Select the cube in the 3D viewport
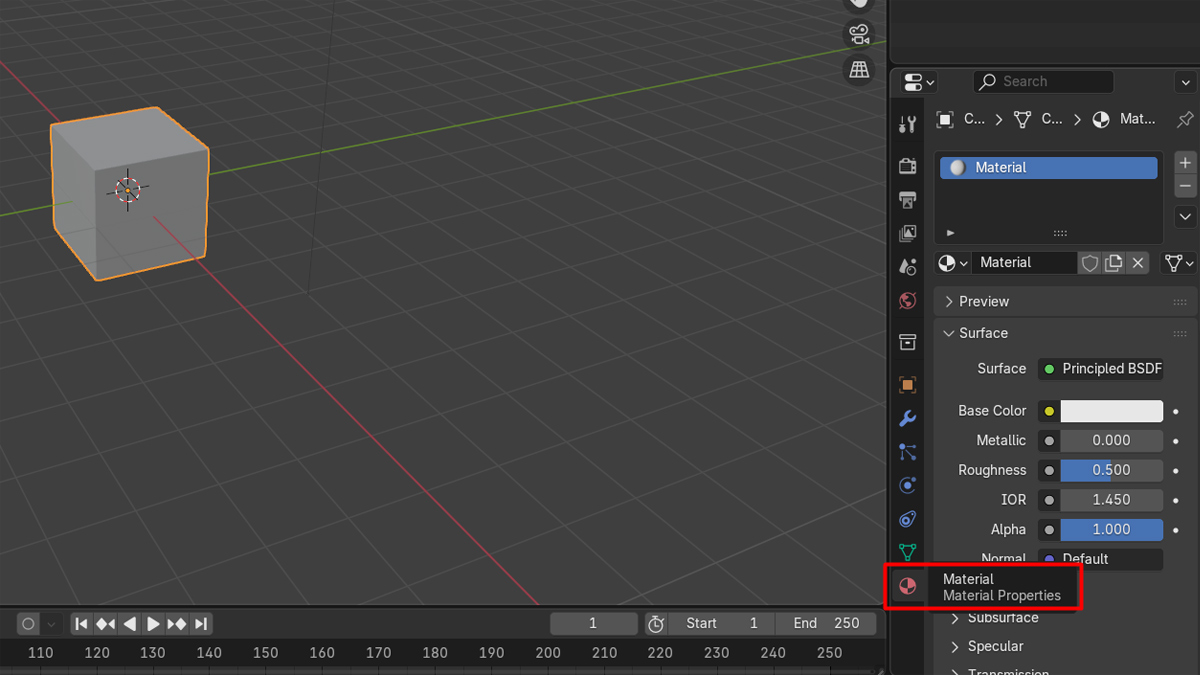Viewport: 1200px width, 675px height. tap(130, 192)
